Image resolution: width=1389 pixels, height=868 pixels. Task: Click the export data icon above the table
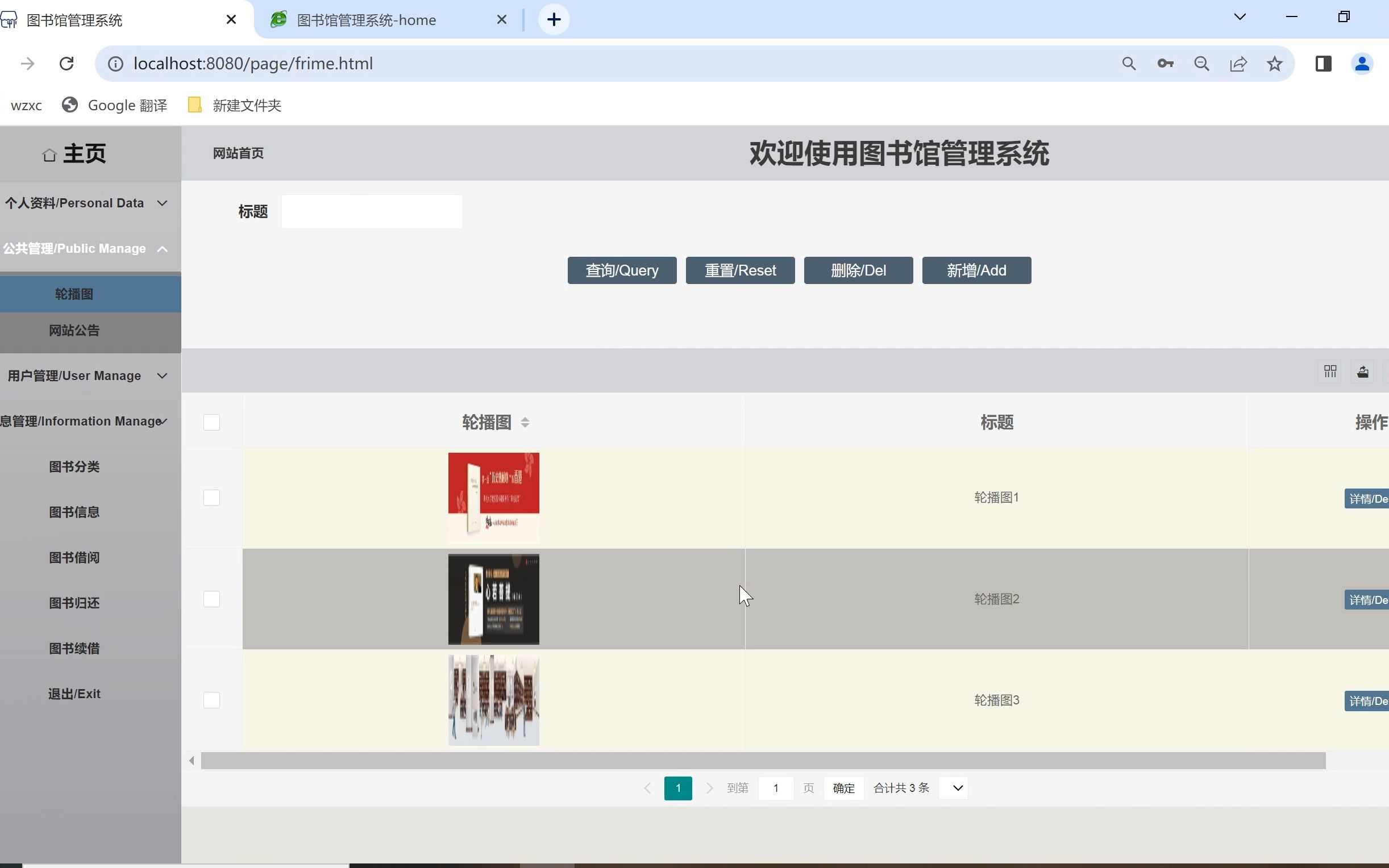tap(1364, 372)
